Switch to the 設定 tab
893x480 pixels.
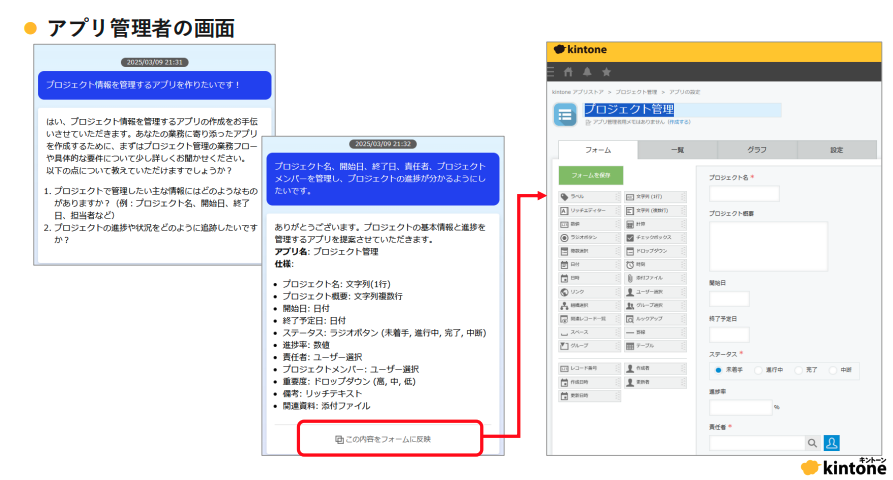837,150
